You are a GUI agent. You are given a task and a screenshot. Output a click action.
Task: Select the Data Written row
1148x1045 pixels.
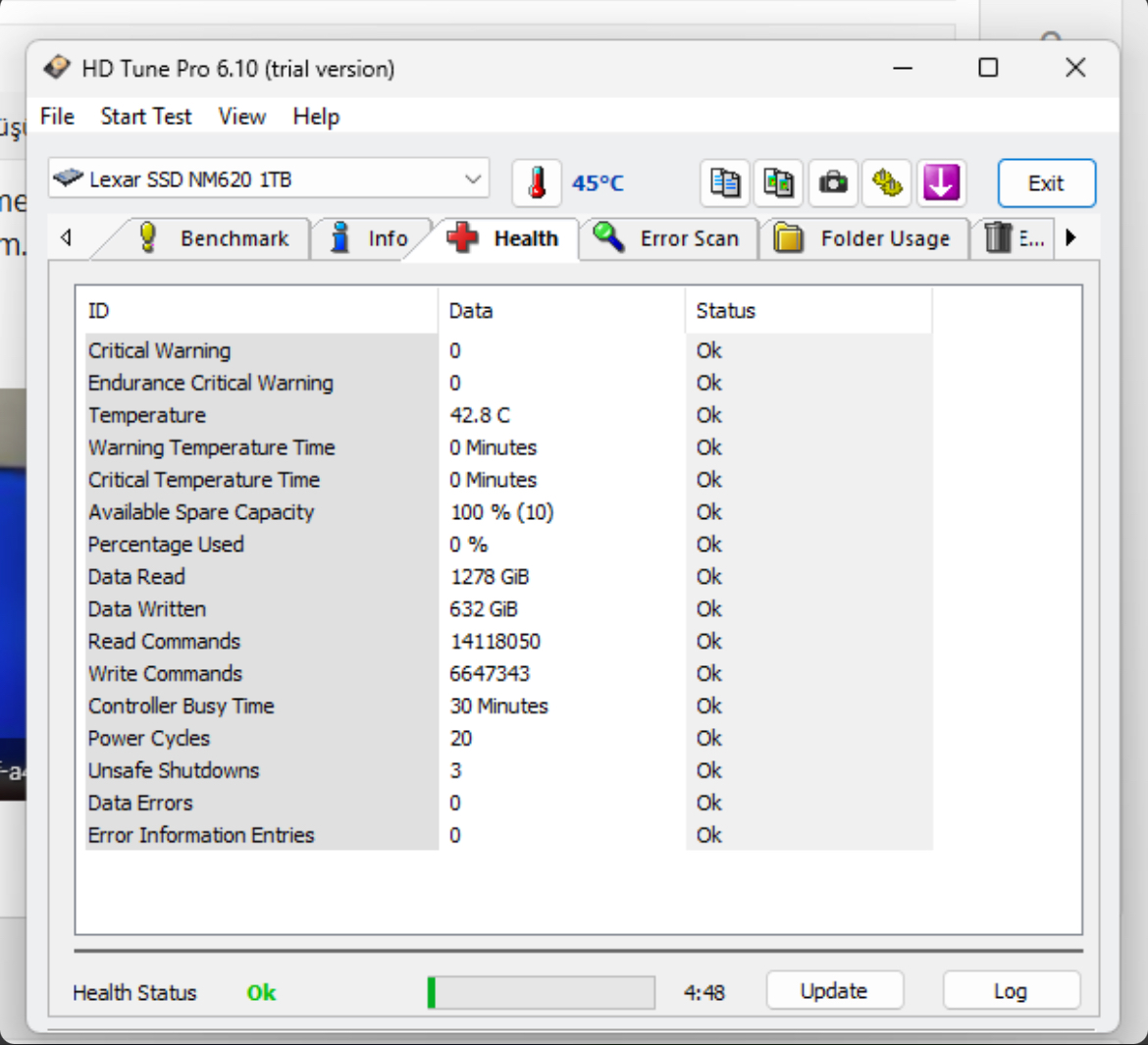coord(508,608)
